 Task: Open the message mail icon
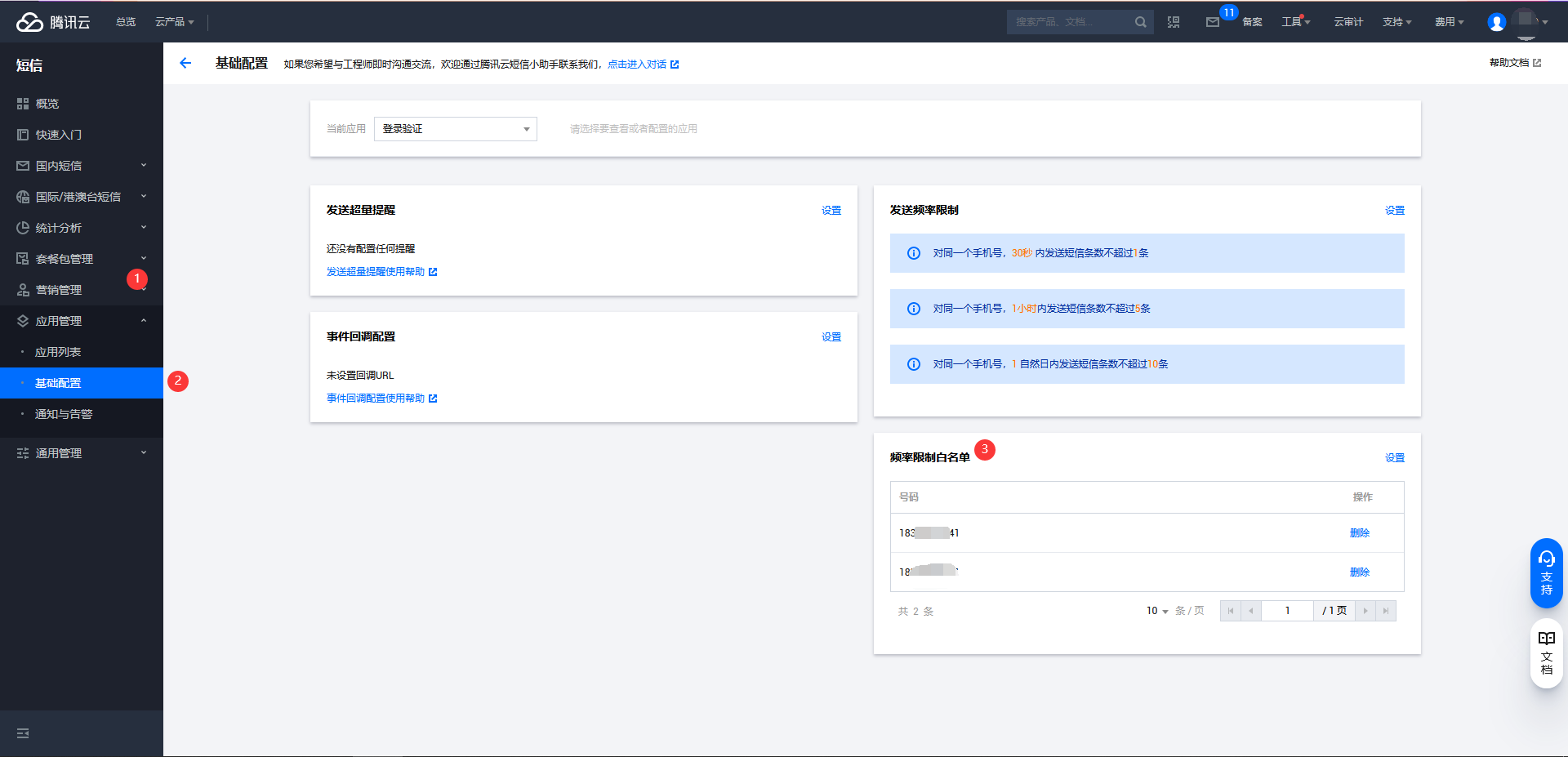(1213, 22)
